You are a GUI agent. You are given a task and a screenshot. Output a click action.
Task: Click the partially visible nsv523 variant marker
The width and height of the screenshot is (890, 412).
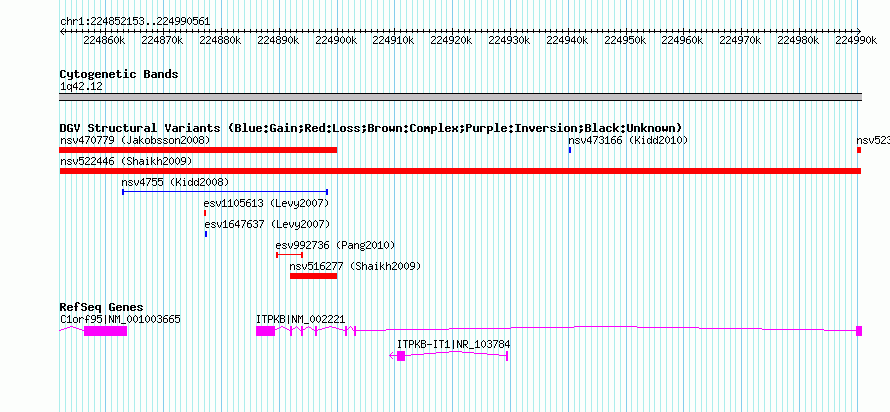pos(859,150)
